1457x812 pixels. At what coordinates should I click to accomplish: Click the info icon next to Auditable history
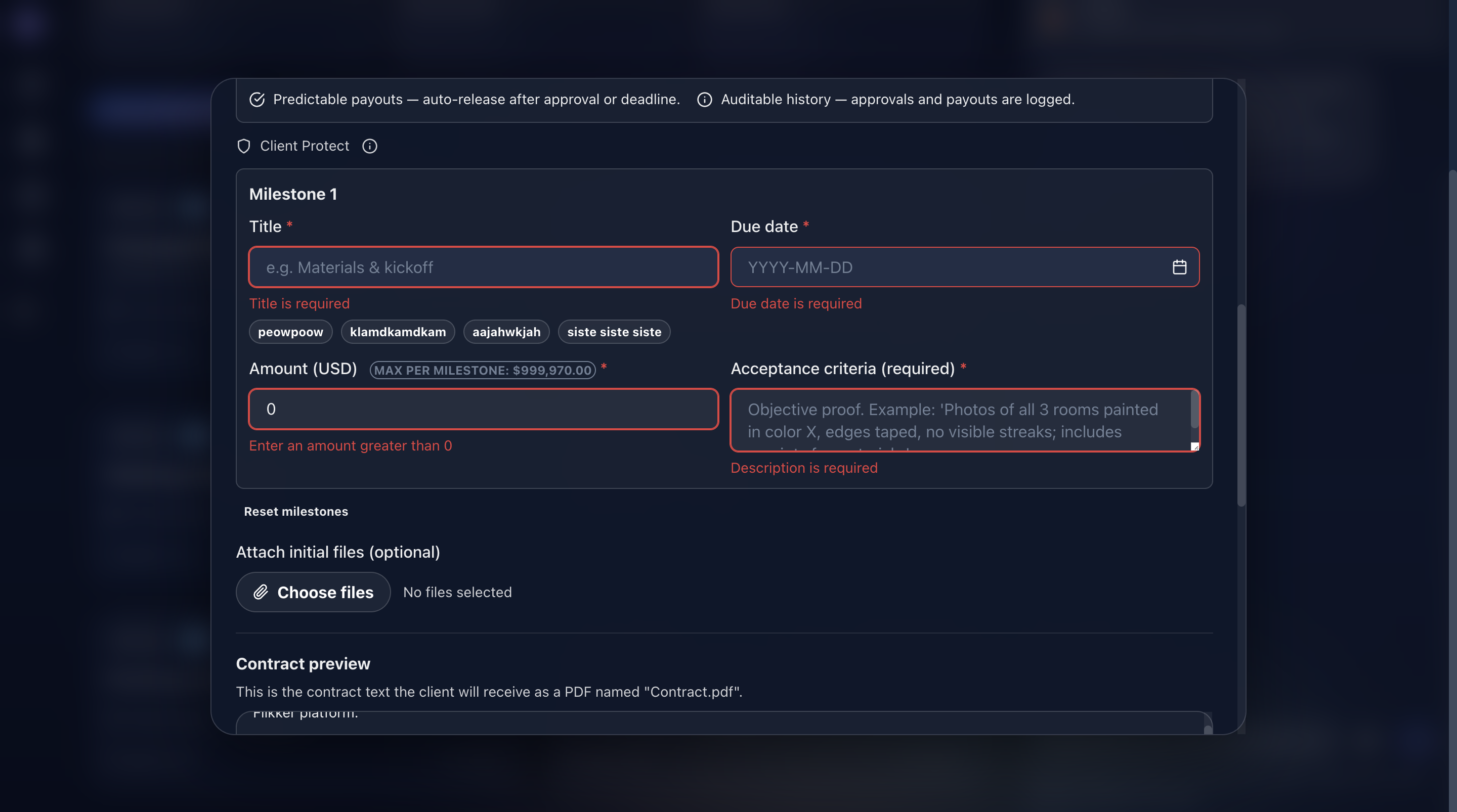(704, 100)
